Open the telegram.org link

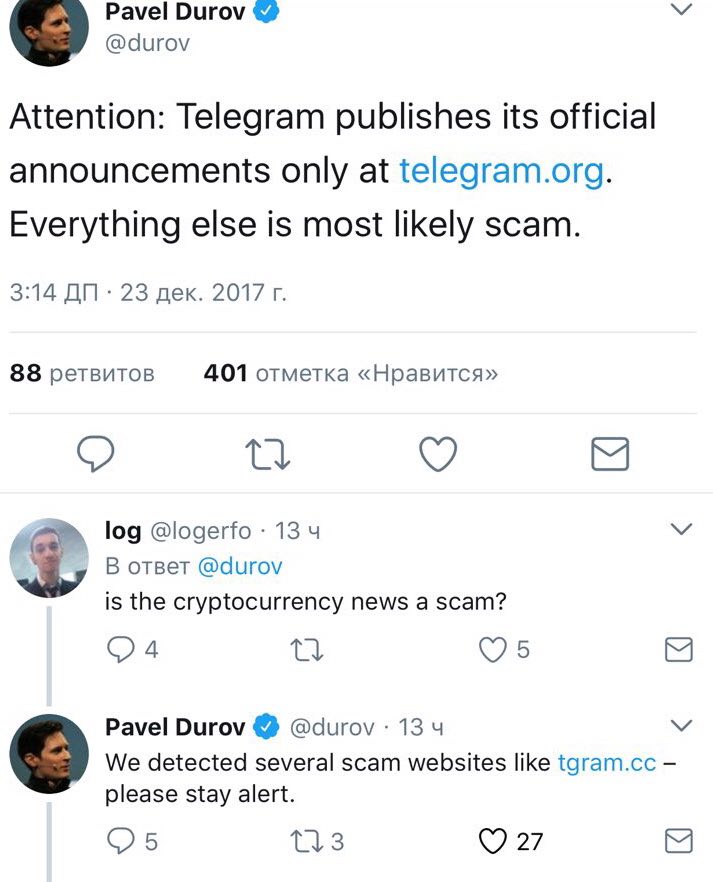502,171
